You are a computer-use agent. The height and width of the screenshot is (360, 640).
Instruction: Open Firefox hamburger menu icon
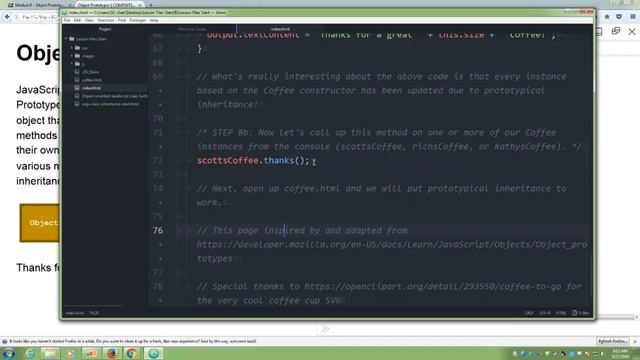point(633,17)
